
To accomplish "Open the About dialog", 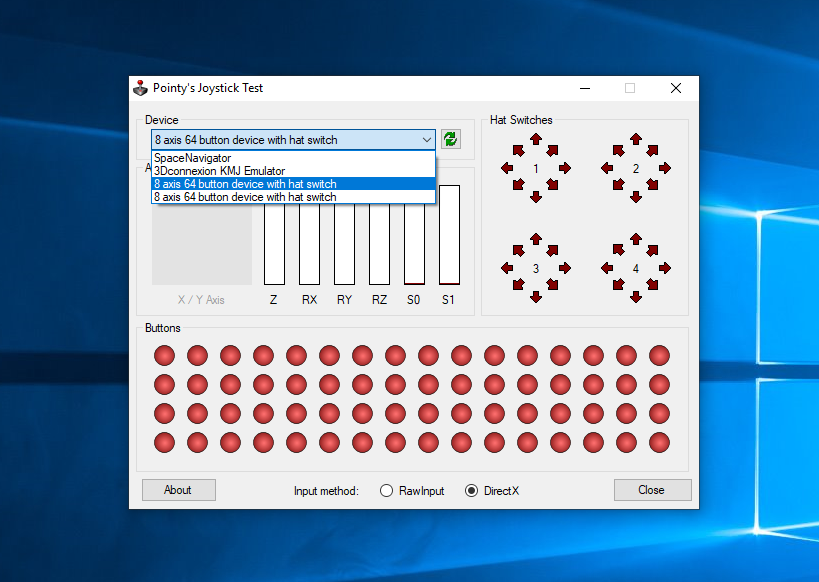I will [179, 490].
